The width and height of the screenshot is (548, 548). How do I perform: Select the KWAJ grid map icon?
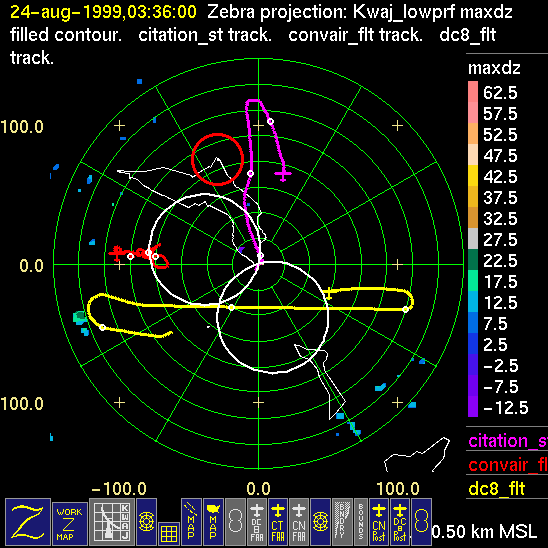tap(112, 521)
